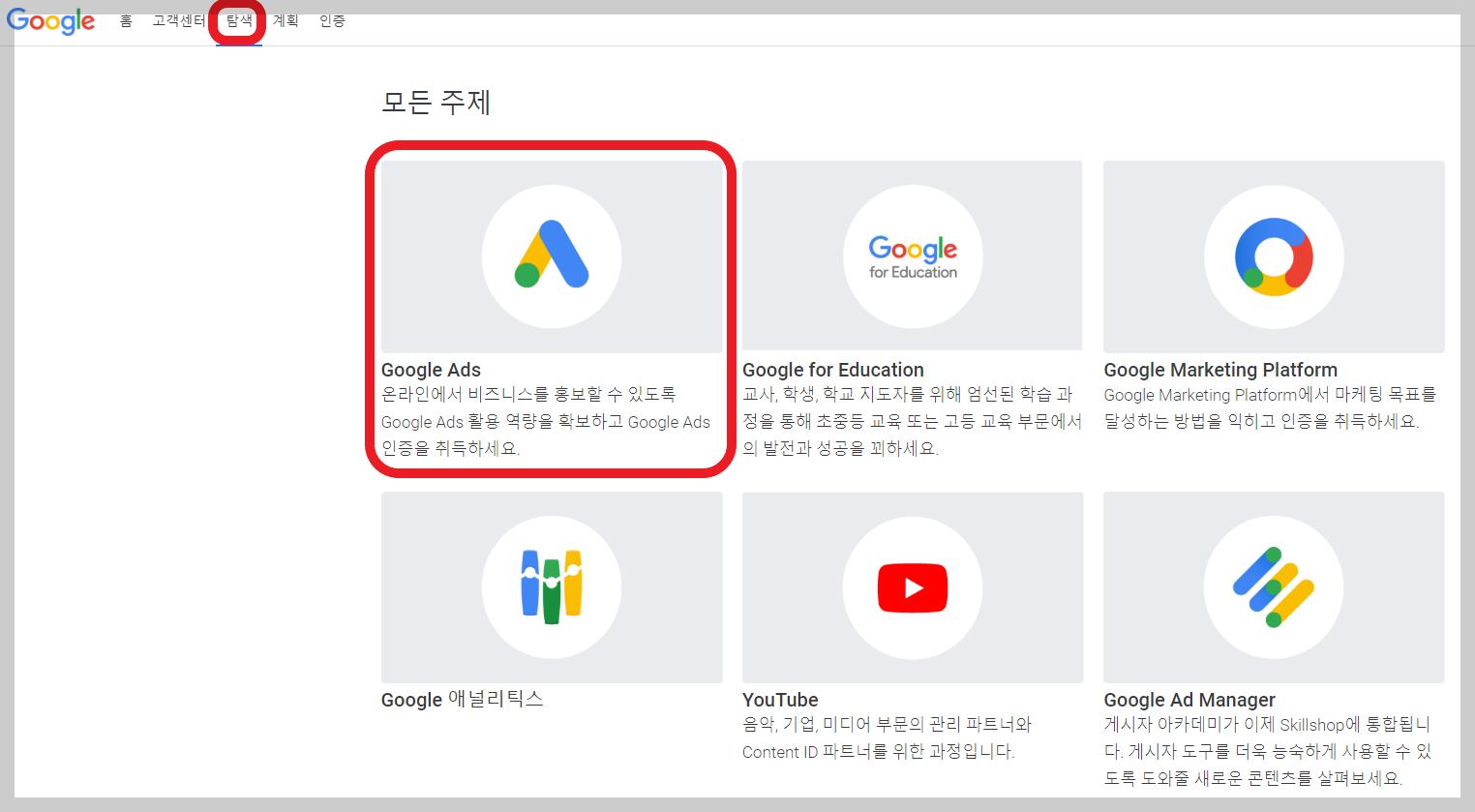1475x812 pixels.
Task: Select the 탐색 tab
Action: point(239,21)
